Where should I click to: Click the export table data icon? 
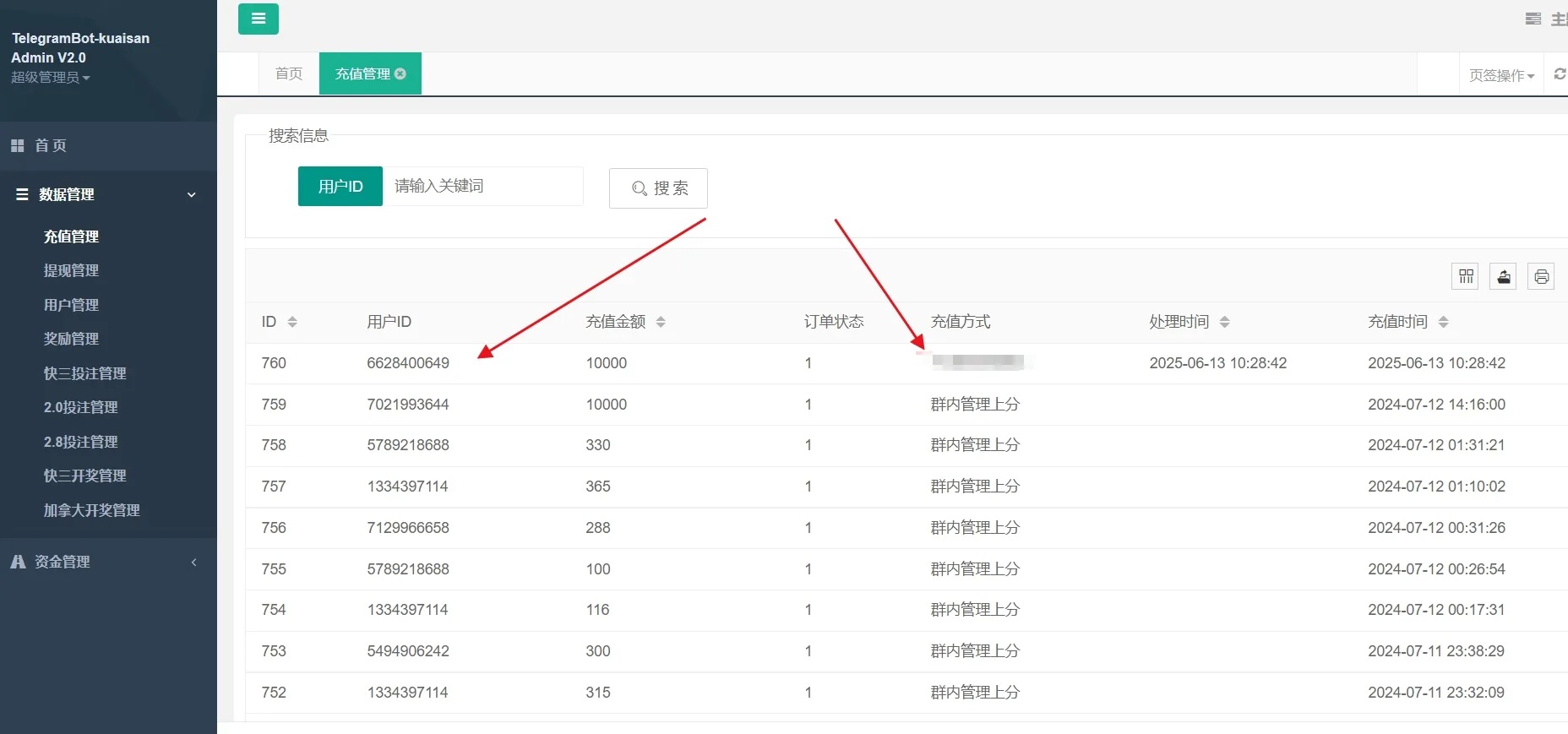1503,276
